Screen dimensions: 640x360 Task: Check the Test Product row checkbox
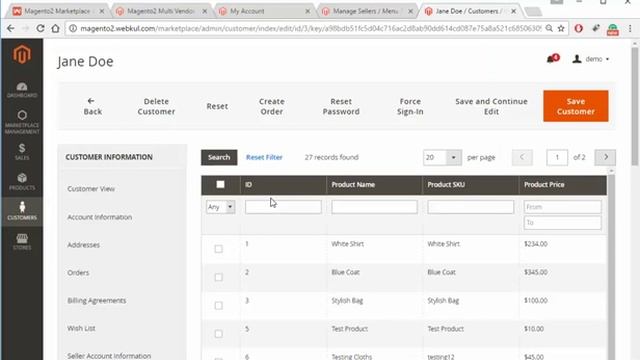click(x=218, y=333)
